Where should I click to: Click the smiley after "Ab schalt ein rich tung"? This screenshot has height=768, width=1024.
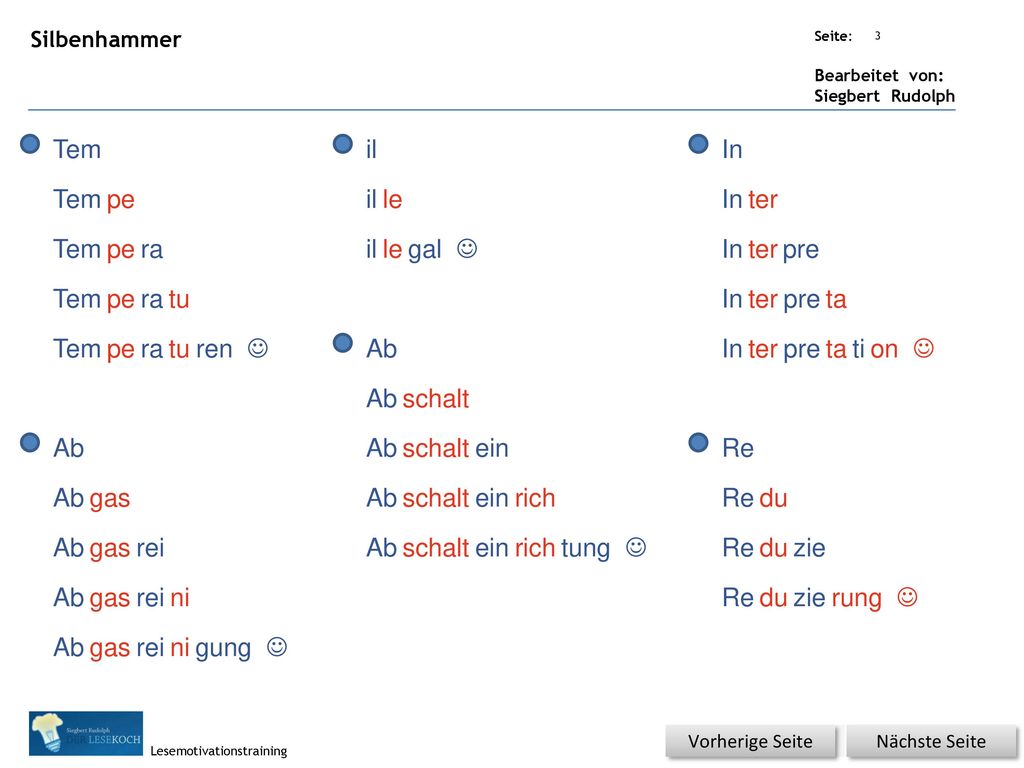(x=636, y=547)
